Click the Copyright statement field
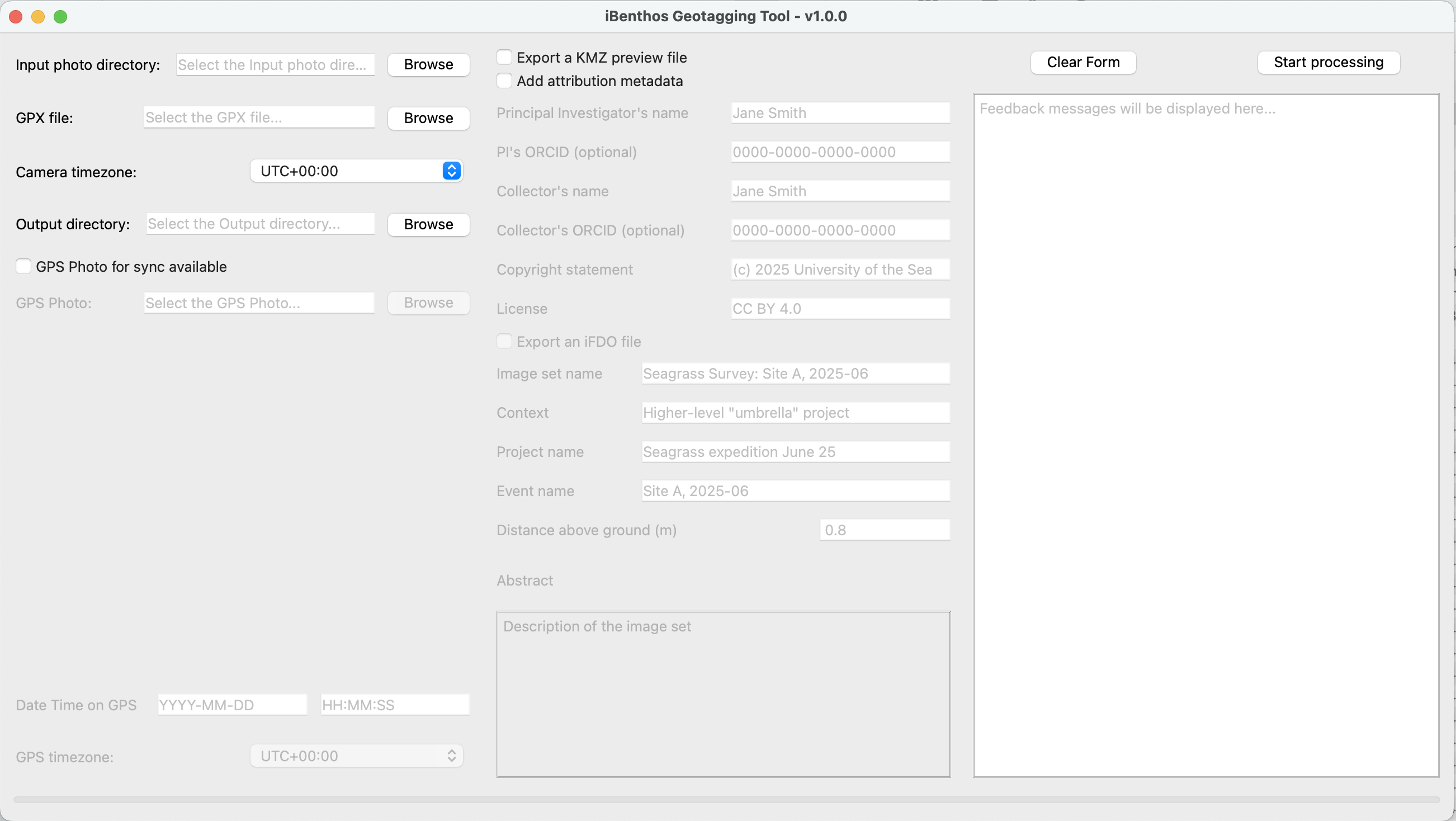The width and height of the screenshot is (1456, 821). pos(840,269)
